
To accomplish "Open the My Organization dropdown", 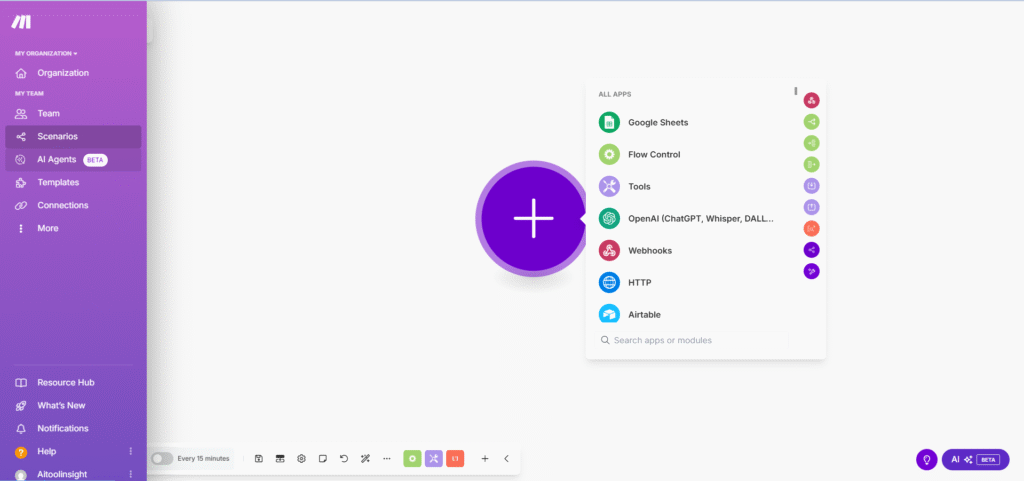I will [46, 54].
